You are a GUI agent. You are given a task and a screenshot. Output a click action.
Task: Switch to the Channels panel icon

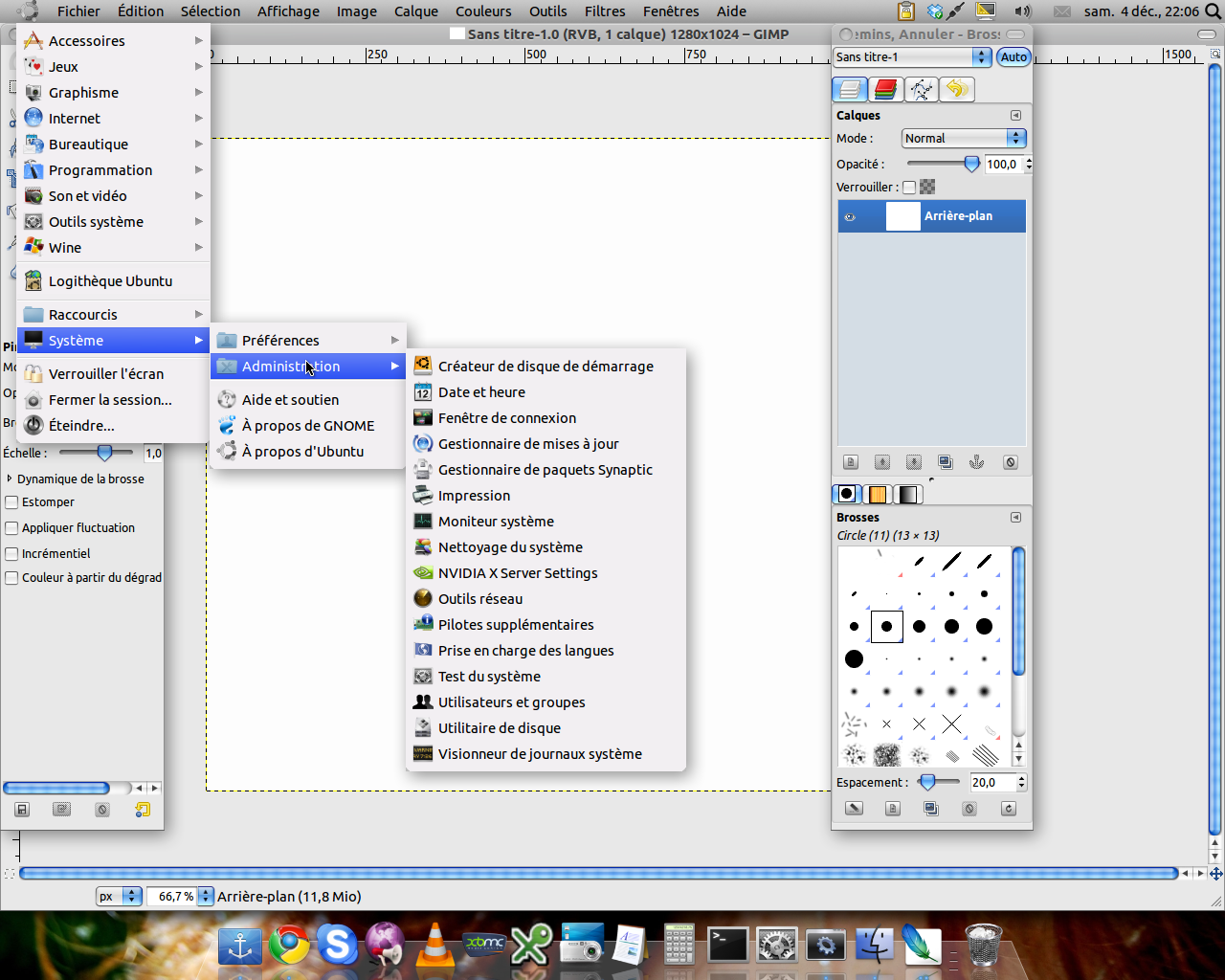(x=884, y=89)
